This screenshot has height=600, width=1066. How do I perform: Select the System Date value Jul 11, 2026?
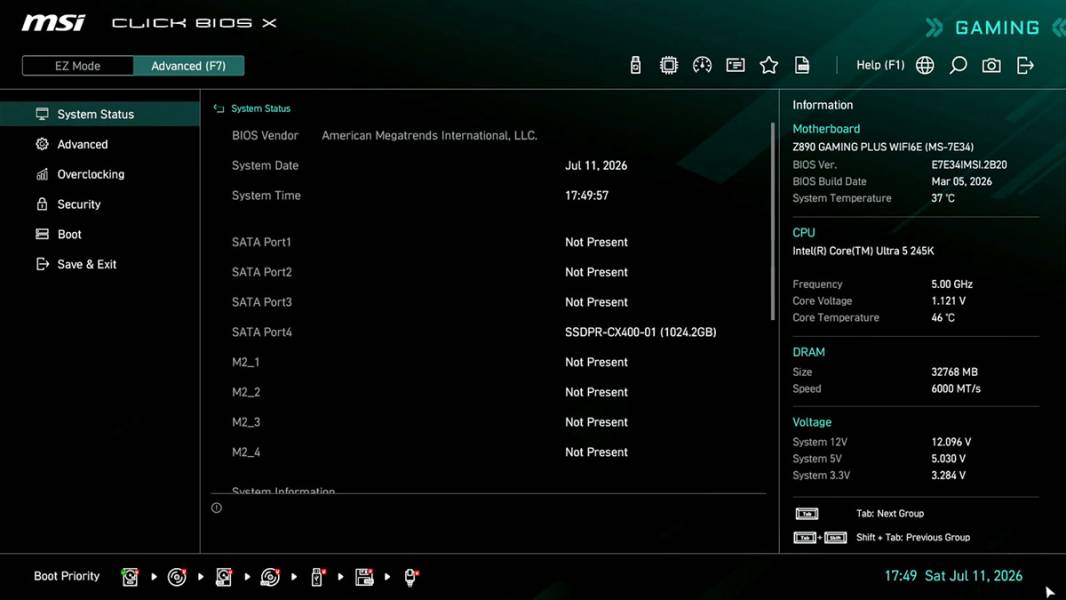pyautogui.click(x=596, y=165)
